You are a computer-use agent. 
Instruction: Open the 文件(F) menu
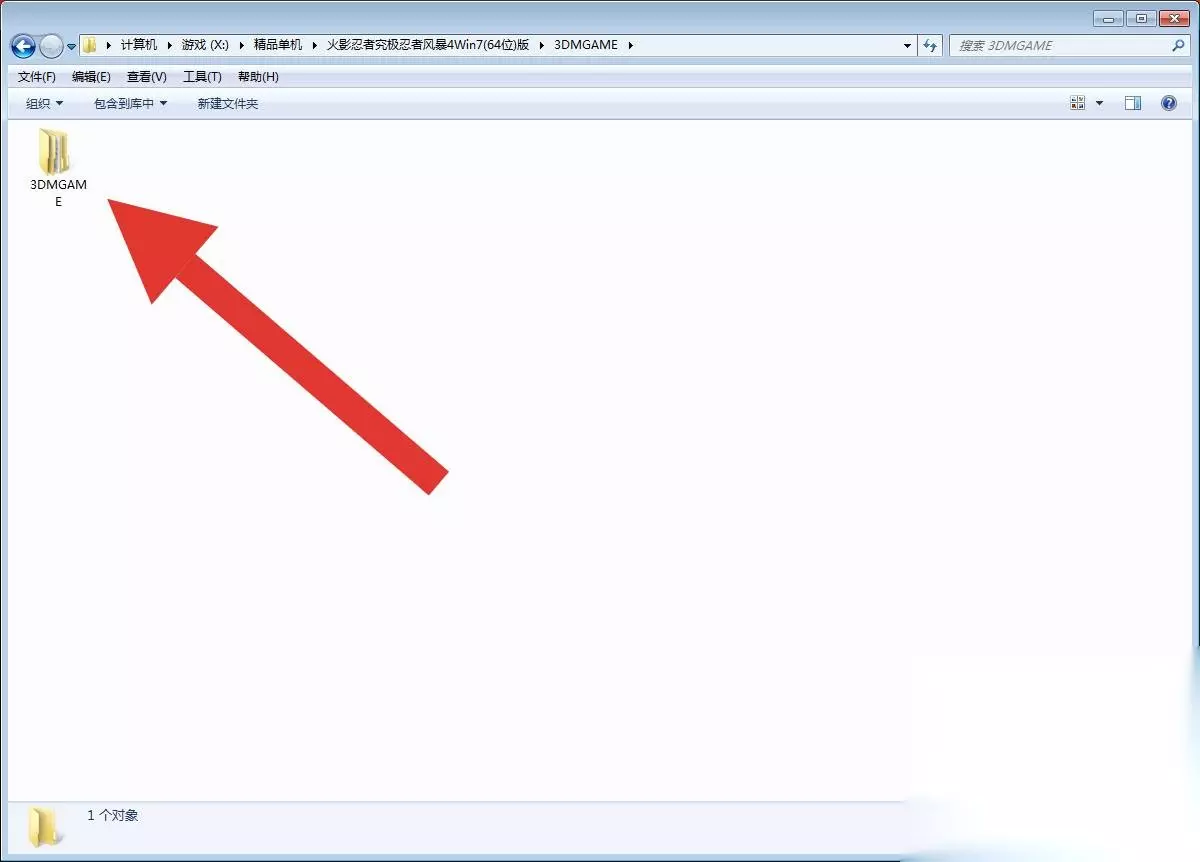pos(37,77)
